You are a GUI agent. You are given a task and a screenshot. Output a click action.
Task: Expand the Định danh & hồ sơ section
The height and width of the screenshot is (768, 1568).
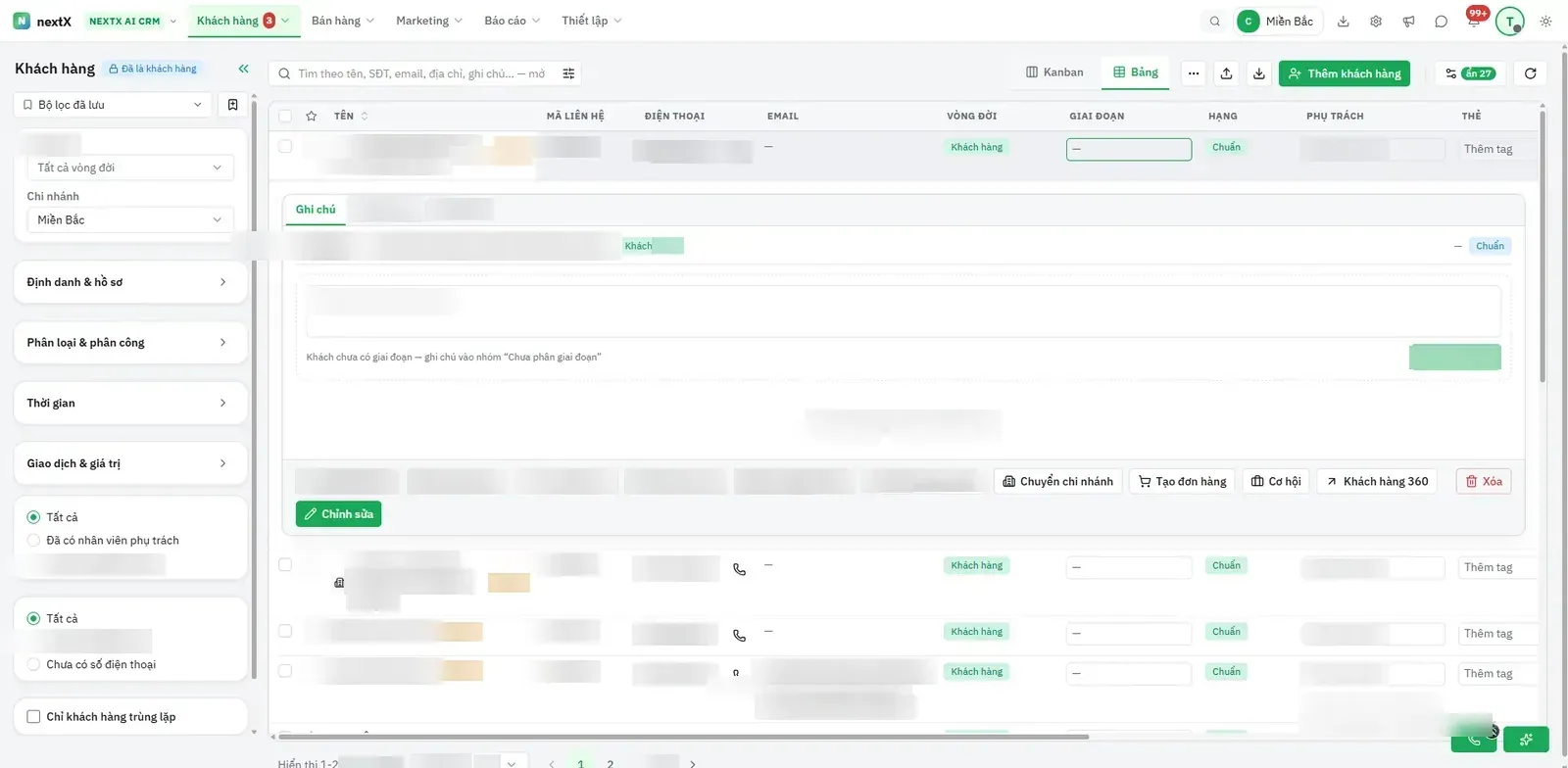[130, 282]
